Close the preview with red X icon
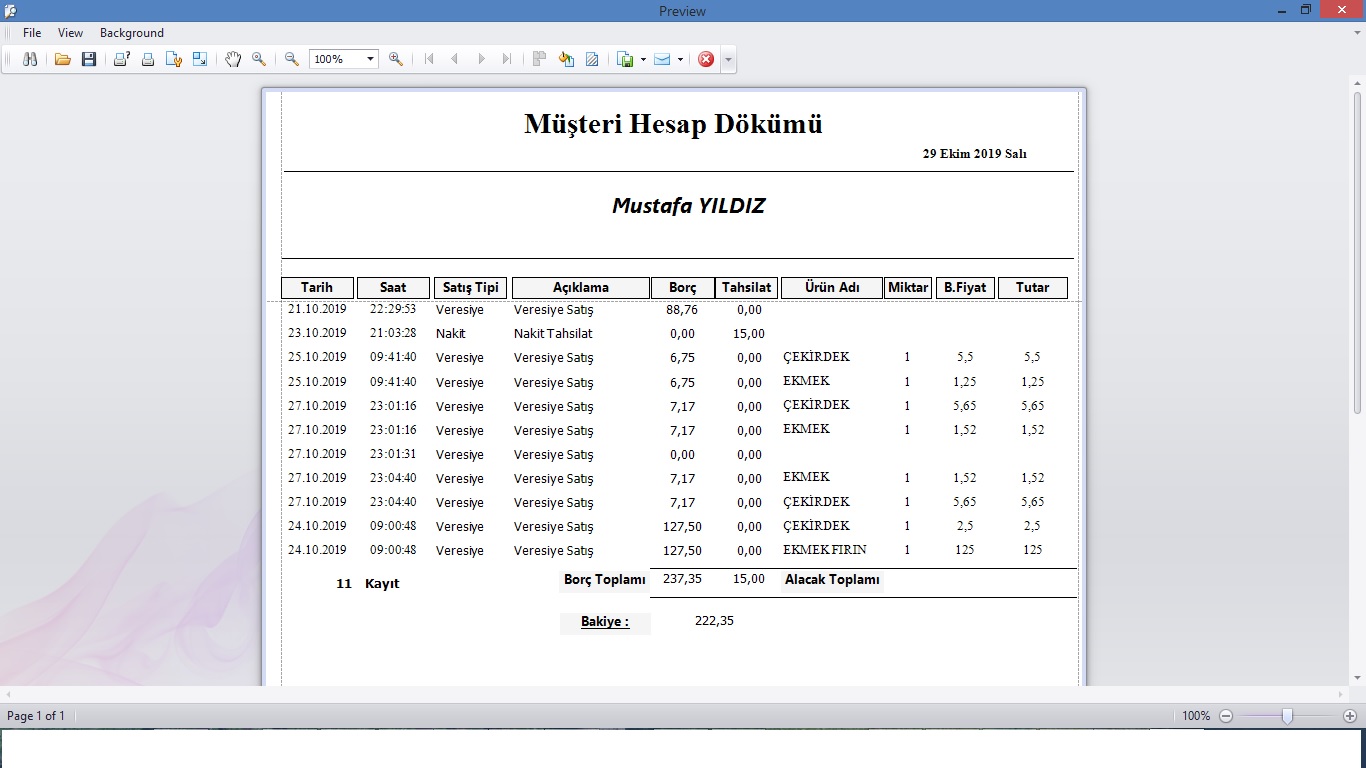Screen dimensions: 1366x768 [706, 59]
